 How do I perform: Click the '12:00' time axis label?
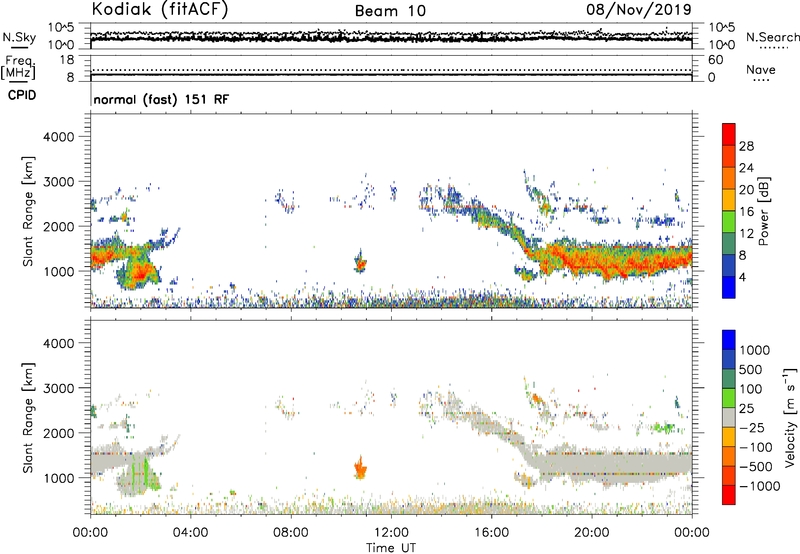coord(391,533)
